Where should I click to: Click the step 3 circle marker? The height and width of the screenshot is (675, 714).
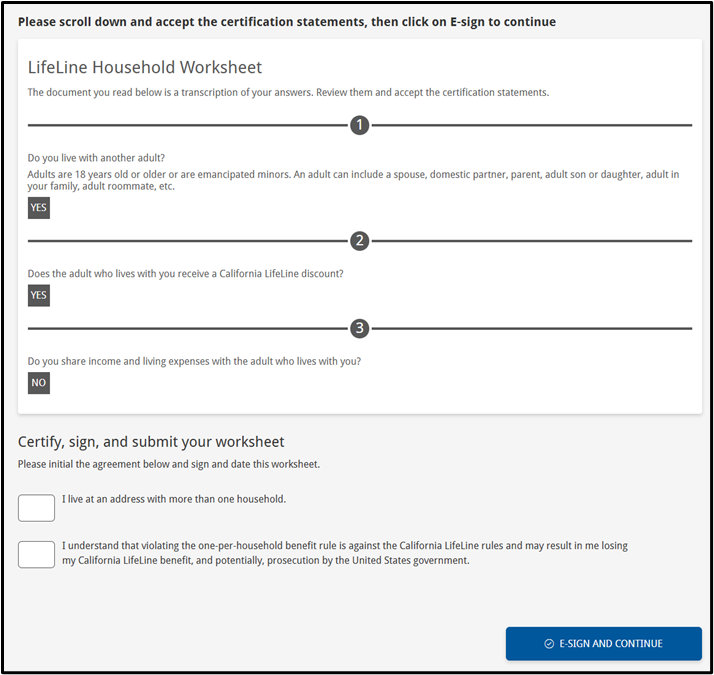point(360,328)
